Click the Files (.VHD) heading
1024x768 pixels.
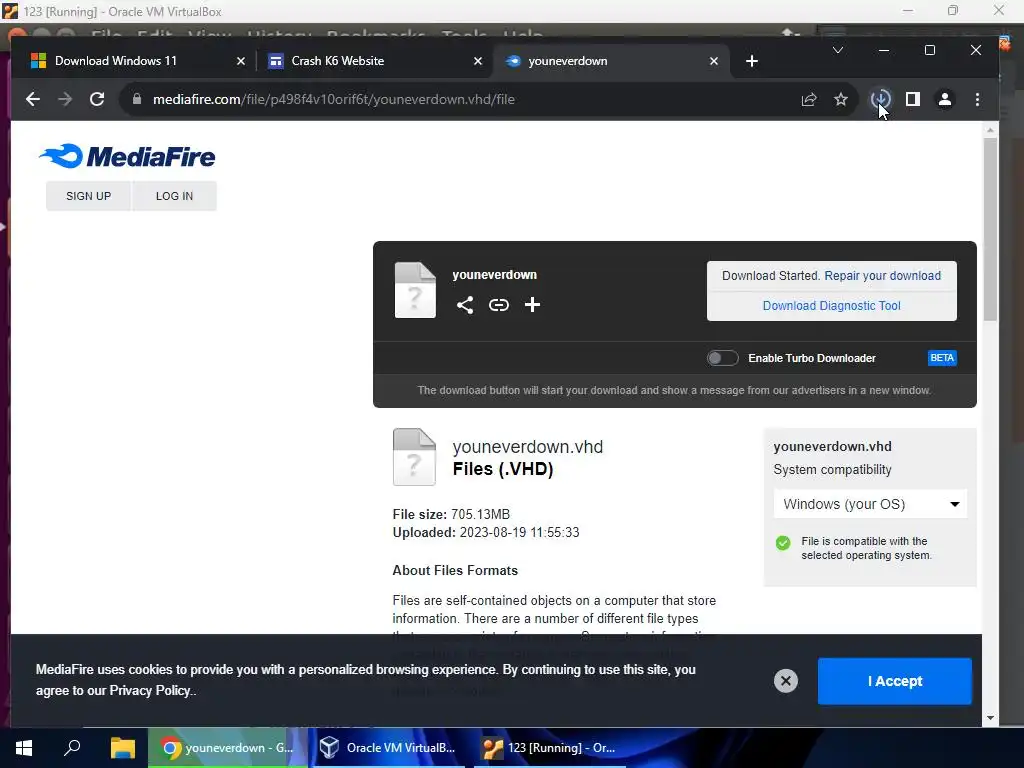pyautogui.click(x=503, y=469)
